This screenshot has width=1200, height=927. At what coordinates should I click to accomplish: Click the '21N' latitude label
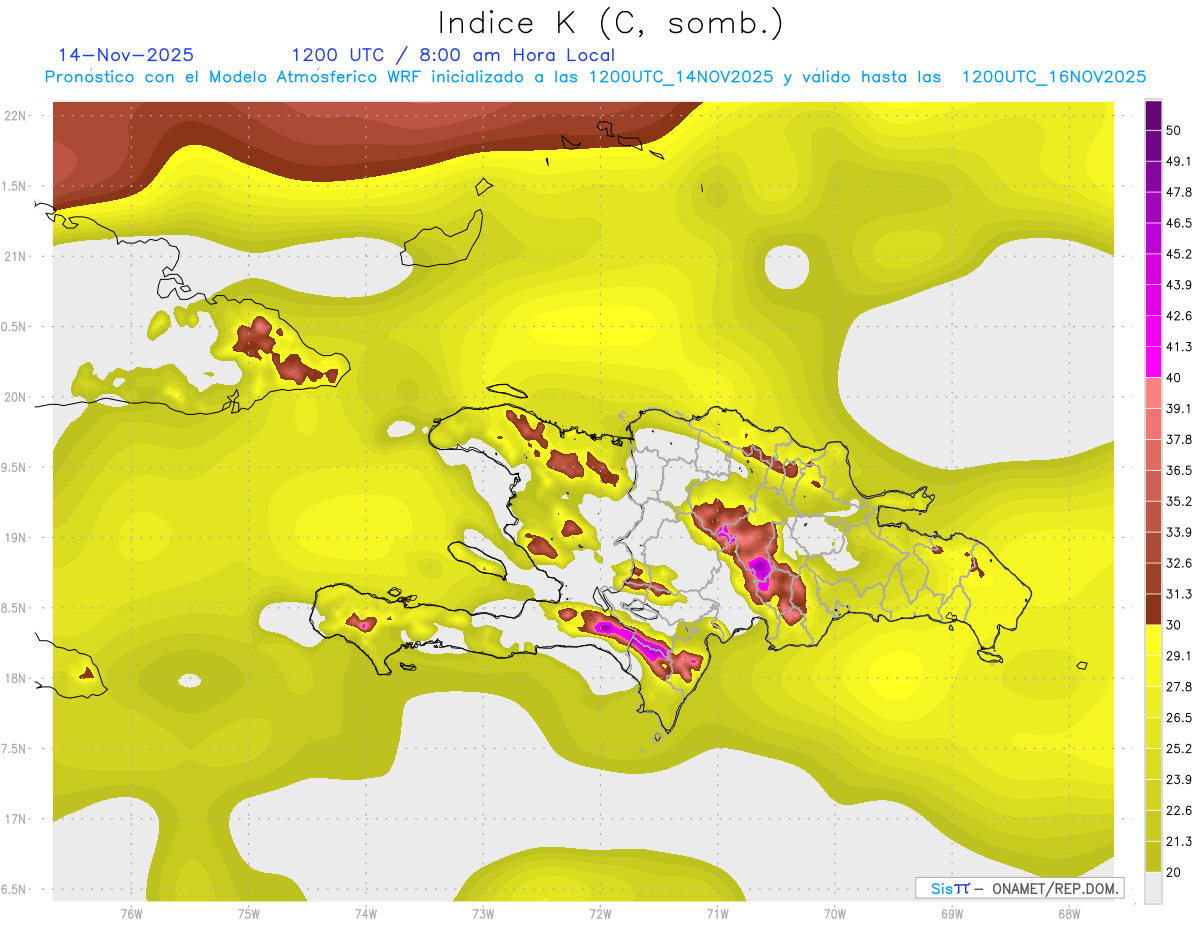pos(17,257)
